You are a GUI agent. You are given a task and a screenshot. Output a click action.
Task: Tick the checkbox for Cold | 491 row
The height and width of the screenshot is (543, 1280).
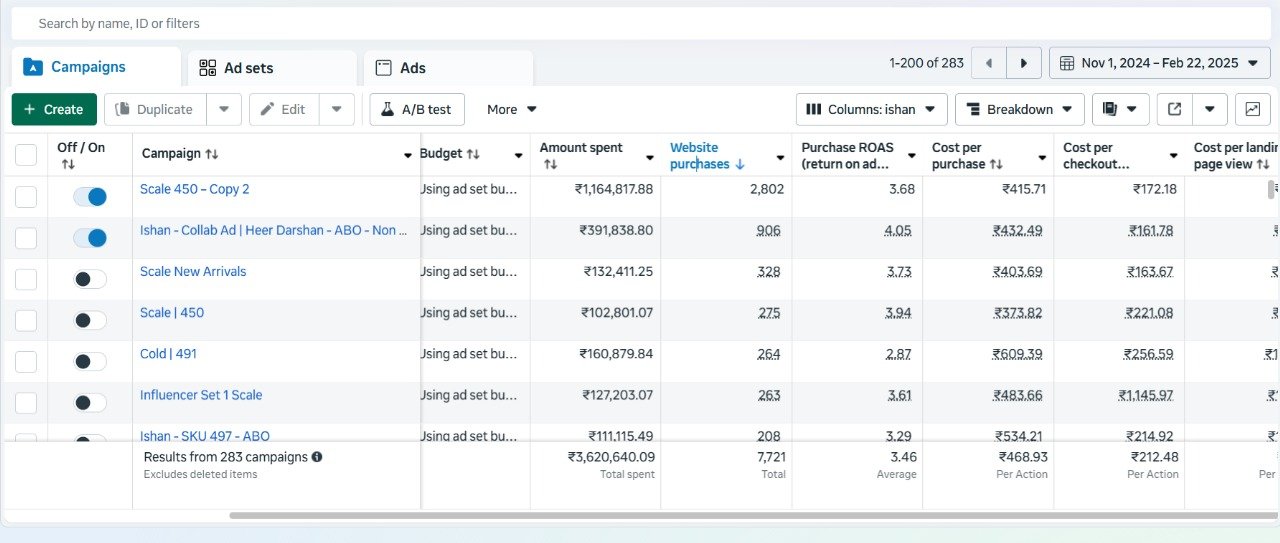[26, 361]
